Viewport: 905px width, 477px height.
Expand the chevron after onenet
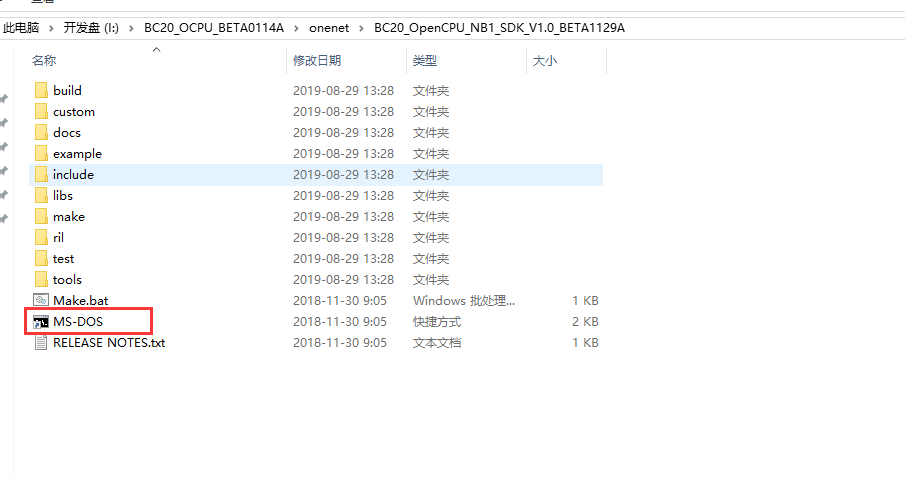pos(361,28)
